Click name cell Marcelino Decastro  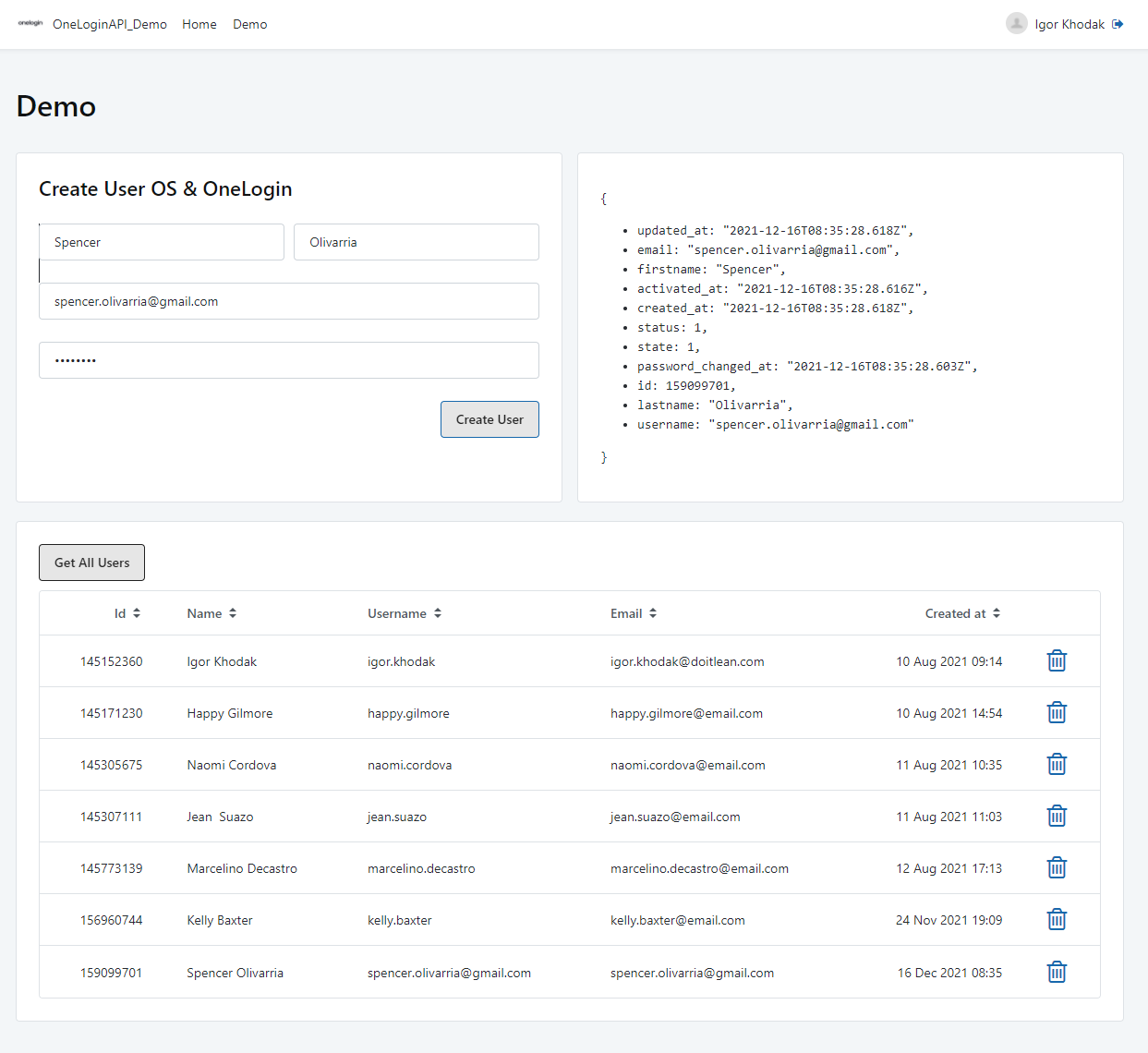pyautogui.click(x=242, y=868)
